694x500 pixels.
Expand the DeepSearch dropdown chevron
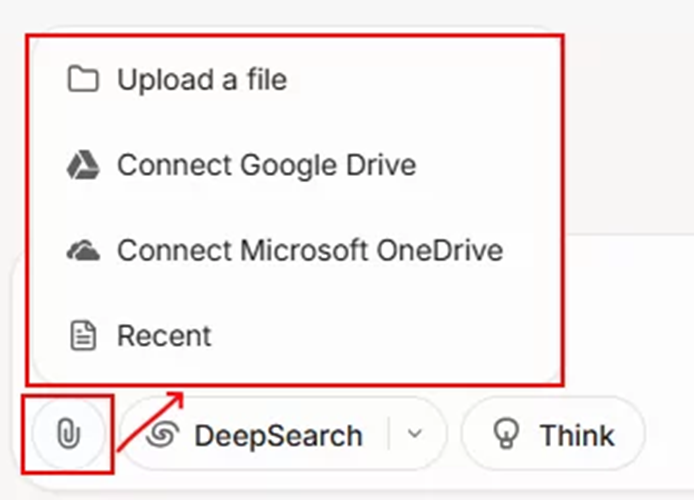(415, 434)
